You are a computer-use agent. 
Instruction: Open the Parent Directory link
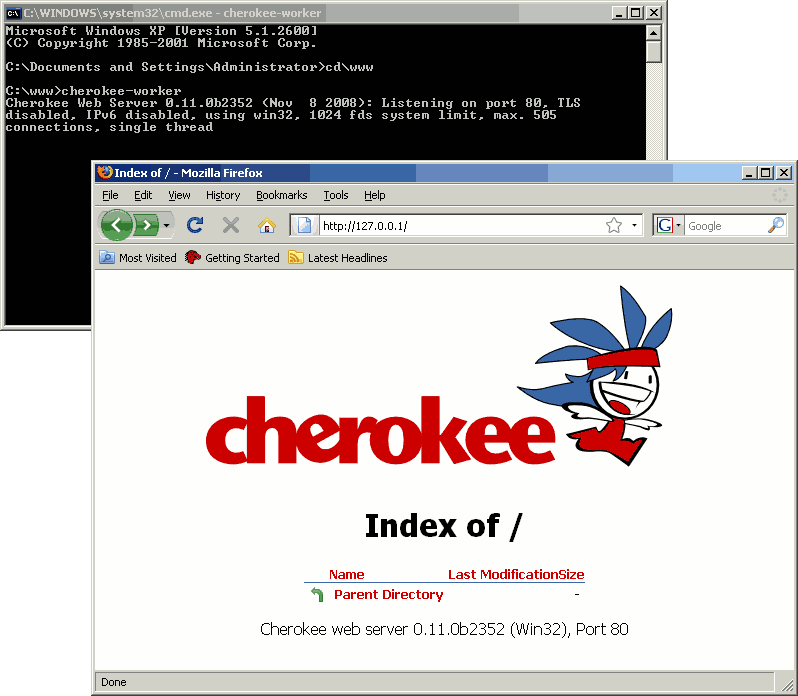(388, 595)
